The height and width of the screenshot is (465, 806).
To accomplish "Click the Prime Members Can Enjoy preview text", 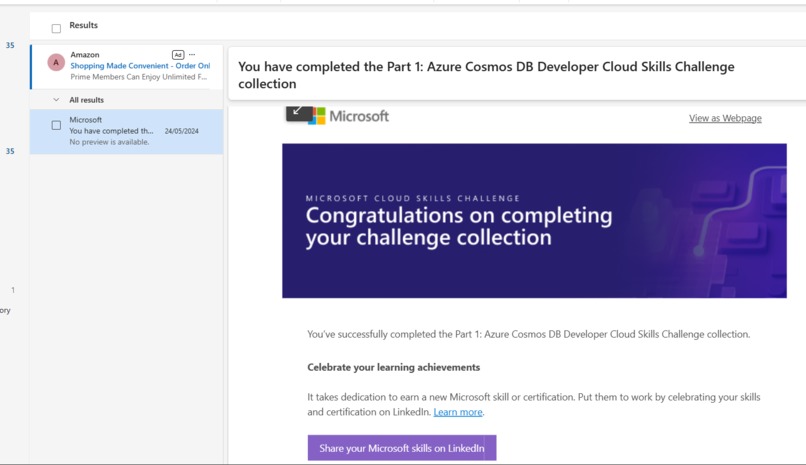I will click(x=139, y=77).
